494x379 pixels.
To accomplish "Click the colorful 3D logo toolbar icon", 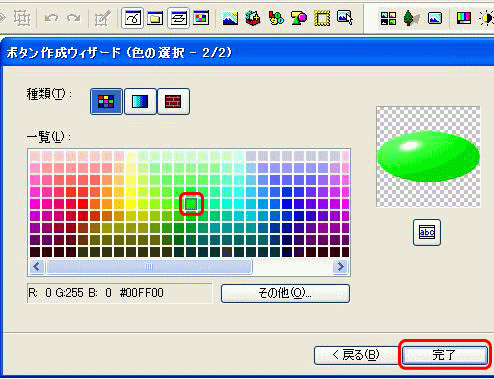I will [x=276, y=18].
